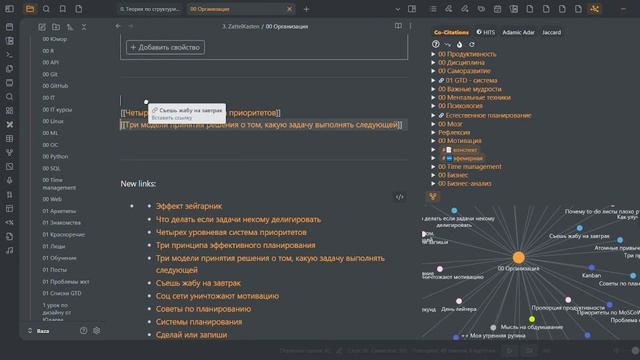The image size is (640, 360).
Task: Select Съешь жабу на завтрак link suggestion popup
Action: tap(187, 113)
